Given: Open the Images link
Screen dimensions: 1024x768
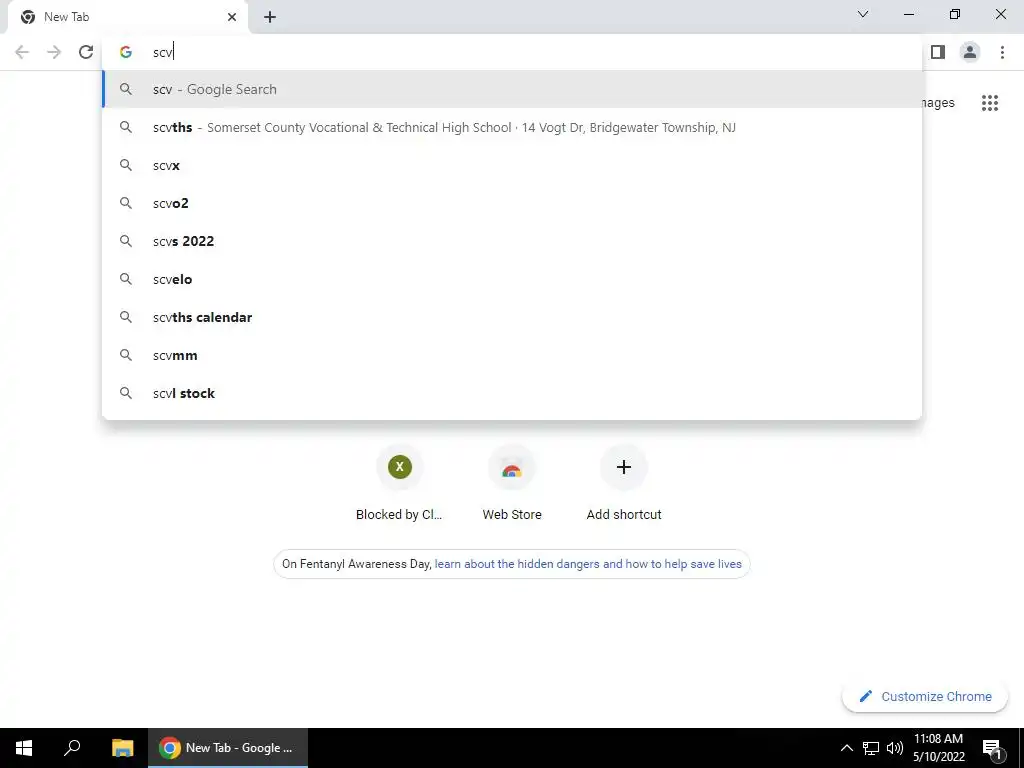Looking at the screenshot, I should [x=938, y=103].
